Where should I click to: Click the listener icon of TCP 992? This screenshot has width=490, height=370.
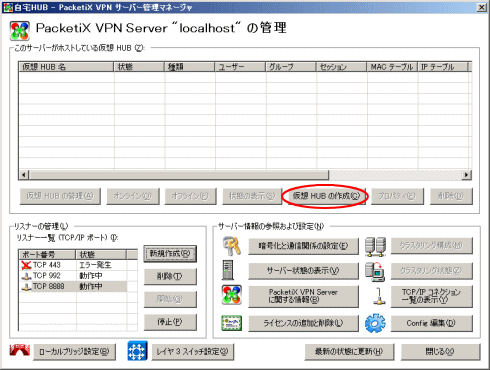click(26, 276)
